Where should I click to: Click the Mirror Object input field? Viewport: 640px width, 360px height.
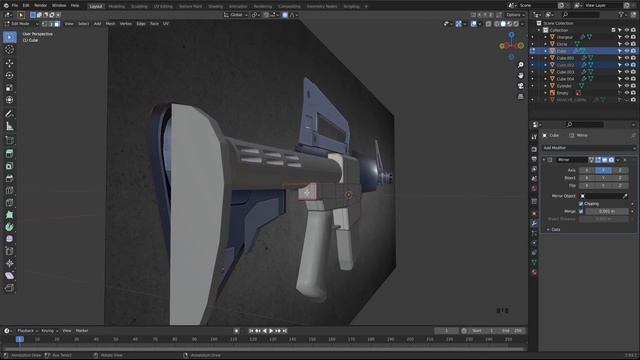[603, 196]
